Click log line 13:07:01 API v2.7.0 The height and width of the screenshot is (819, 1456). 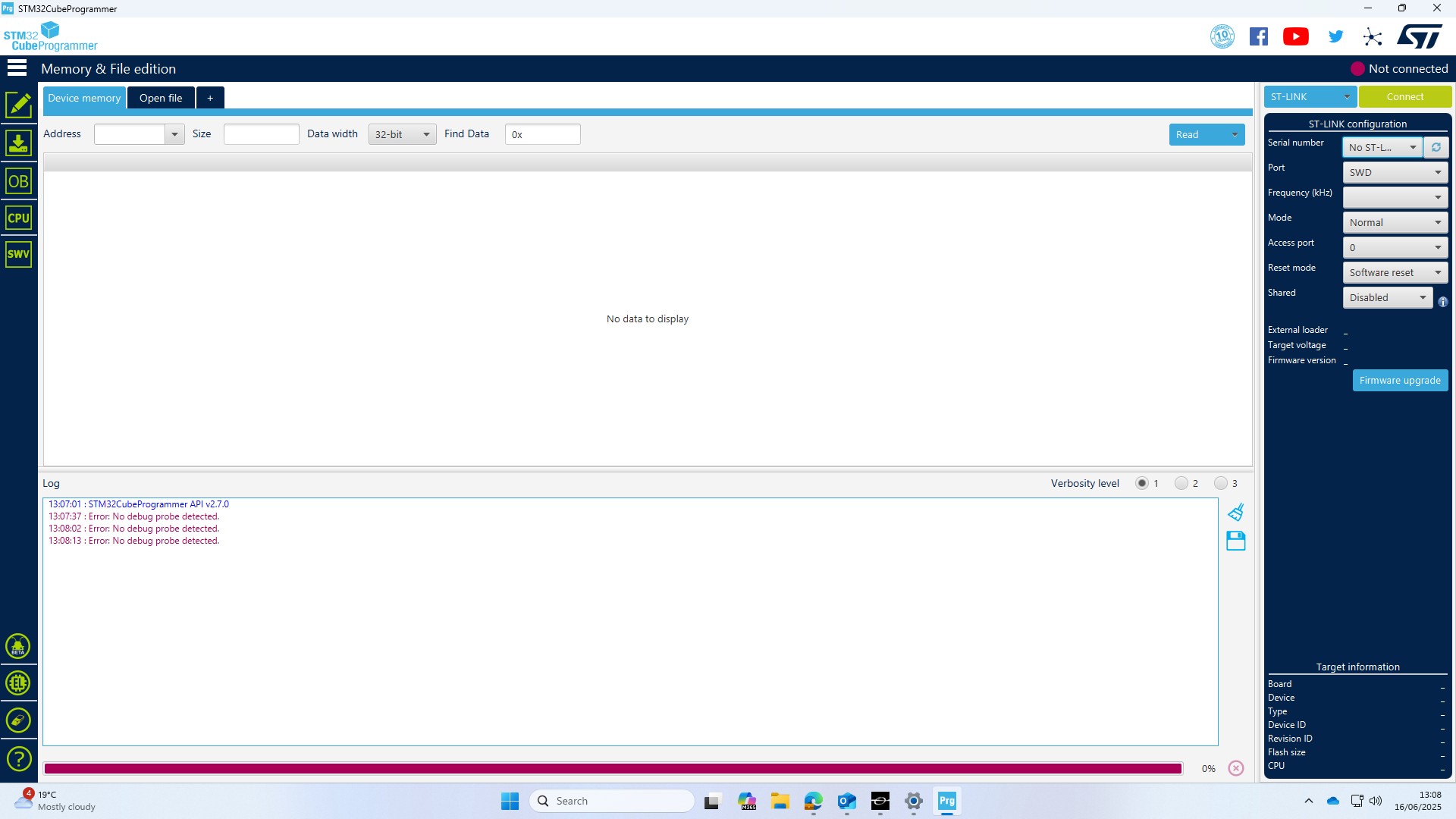pos(139,504)
